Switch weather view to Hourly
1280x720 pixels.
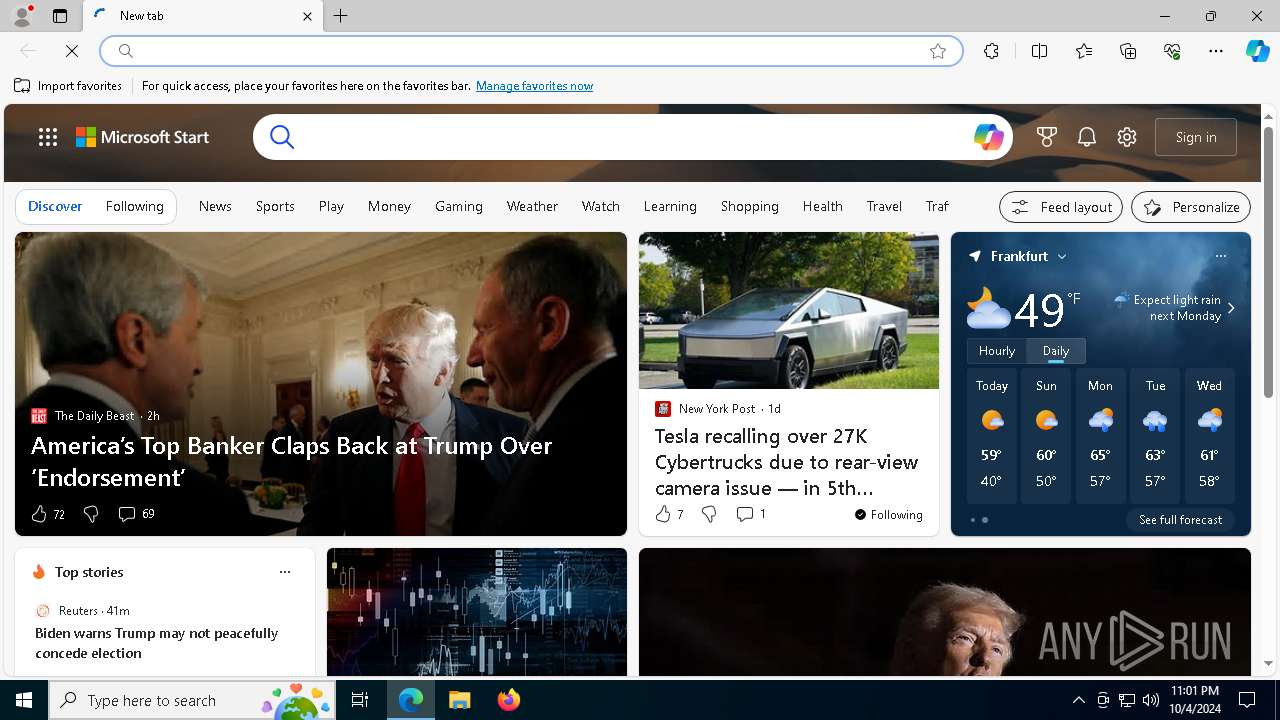997,351
